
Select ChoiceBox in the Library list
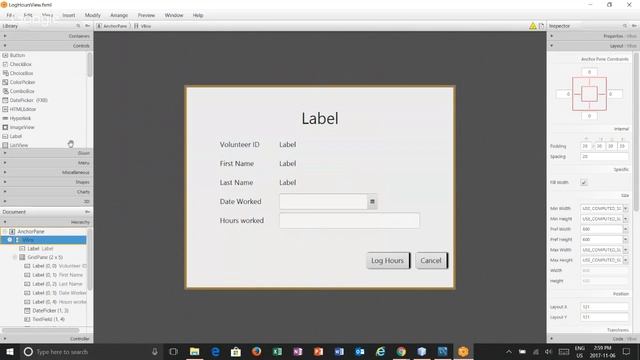point(21,73)
